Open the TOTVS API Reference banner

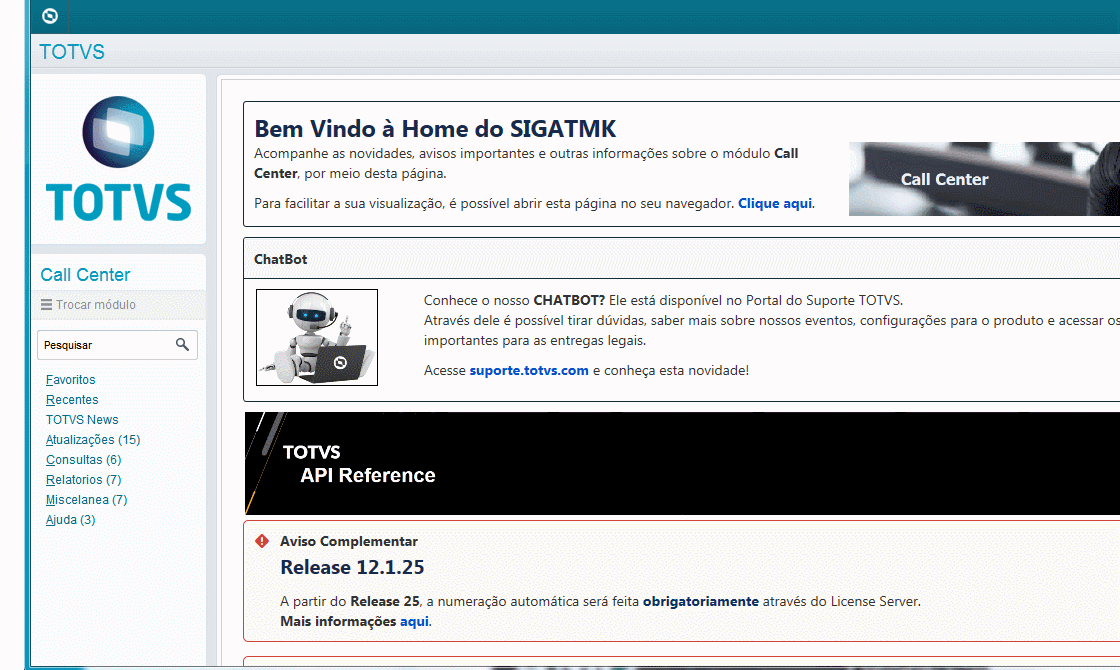[x=682, y=463]
